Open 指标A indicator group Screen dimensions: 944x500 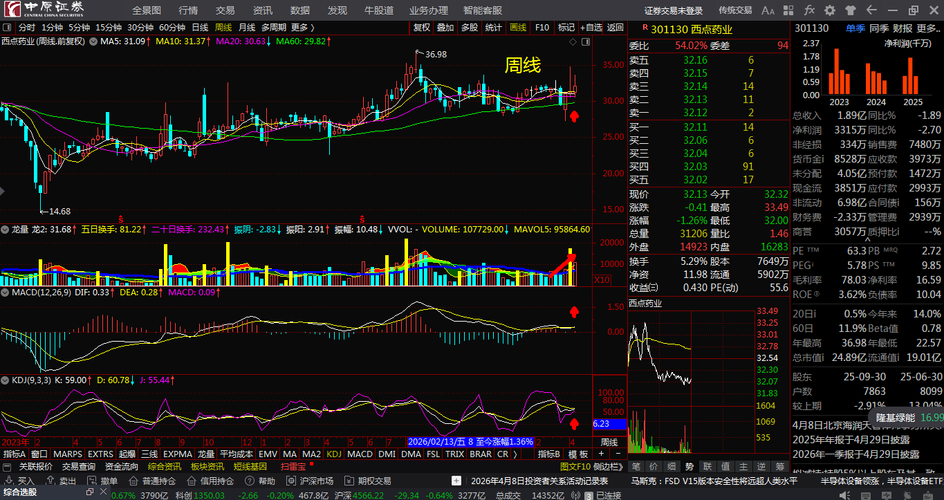click(14, 454)
